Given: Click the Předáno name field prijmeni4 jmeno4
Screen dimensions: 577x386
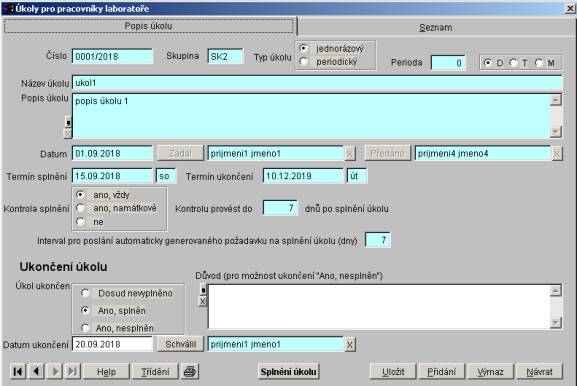Looking at the screenshot, I should pyautogui.click(x=483, y=153).
